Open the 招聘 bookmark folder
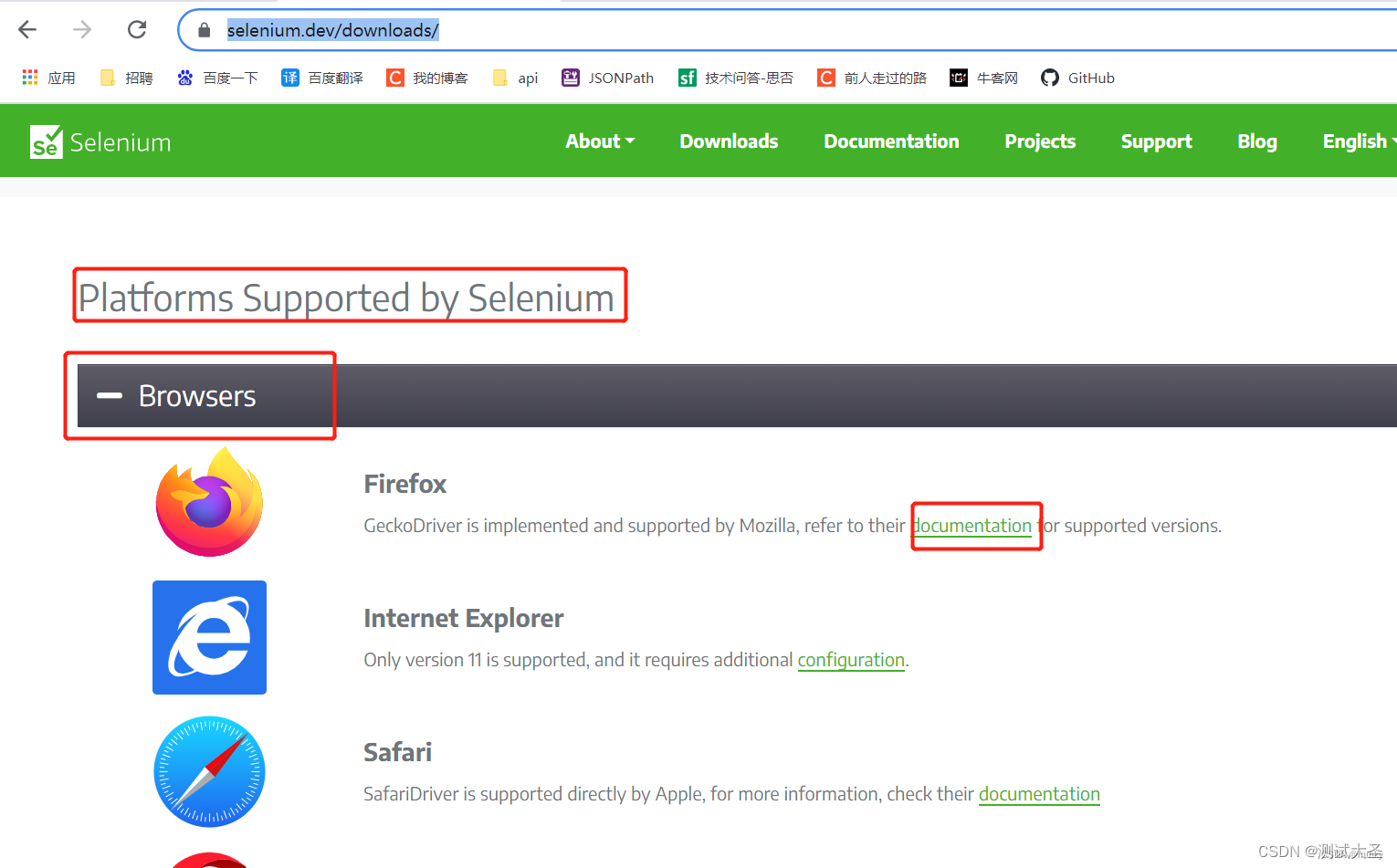This screenshot has height=868, width=1397. coord(126,78)
